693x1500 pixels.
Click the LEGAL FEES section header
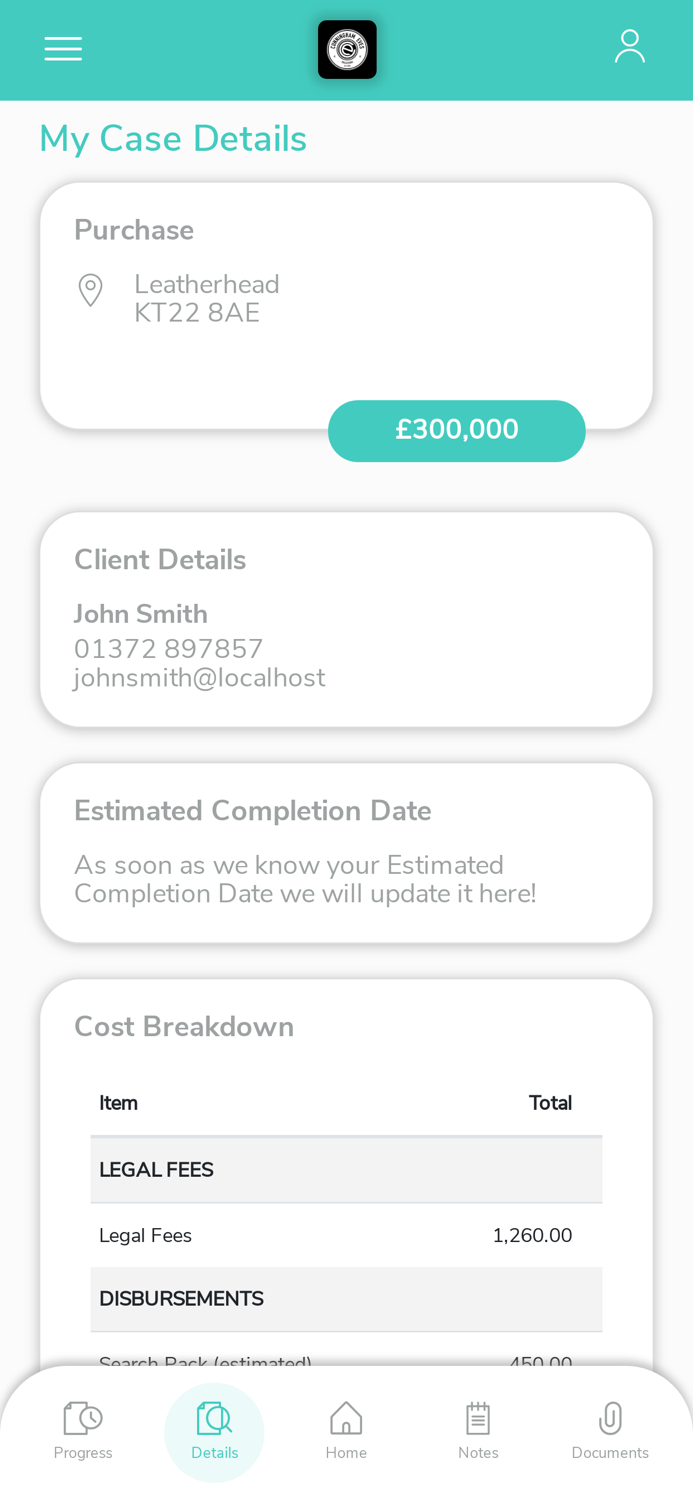(x=156, y=1170)
